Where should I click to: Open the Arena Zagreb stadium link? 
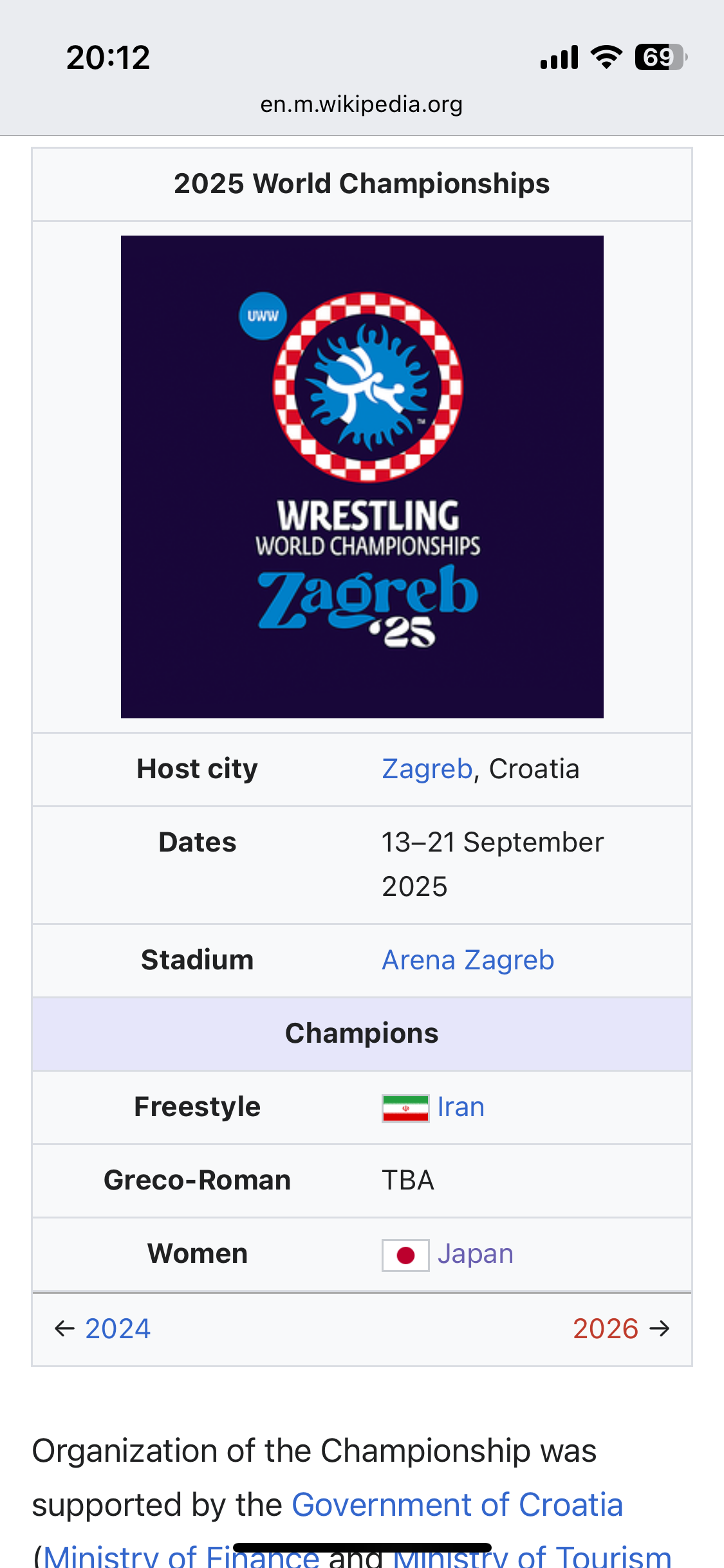pyautogui.click(x=468, y=960)
